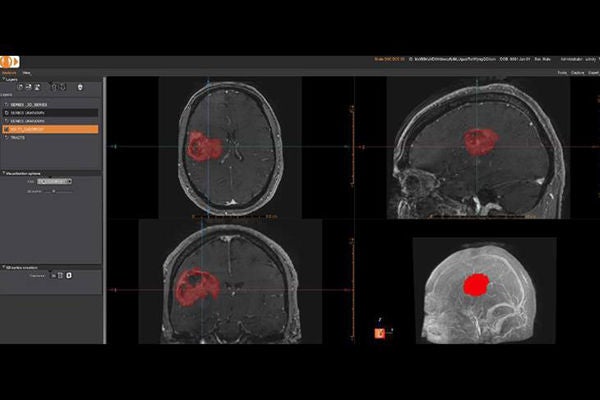Switch to the orange-highlighted first tab
The image size is (600, 400).
tap(9, 73)
